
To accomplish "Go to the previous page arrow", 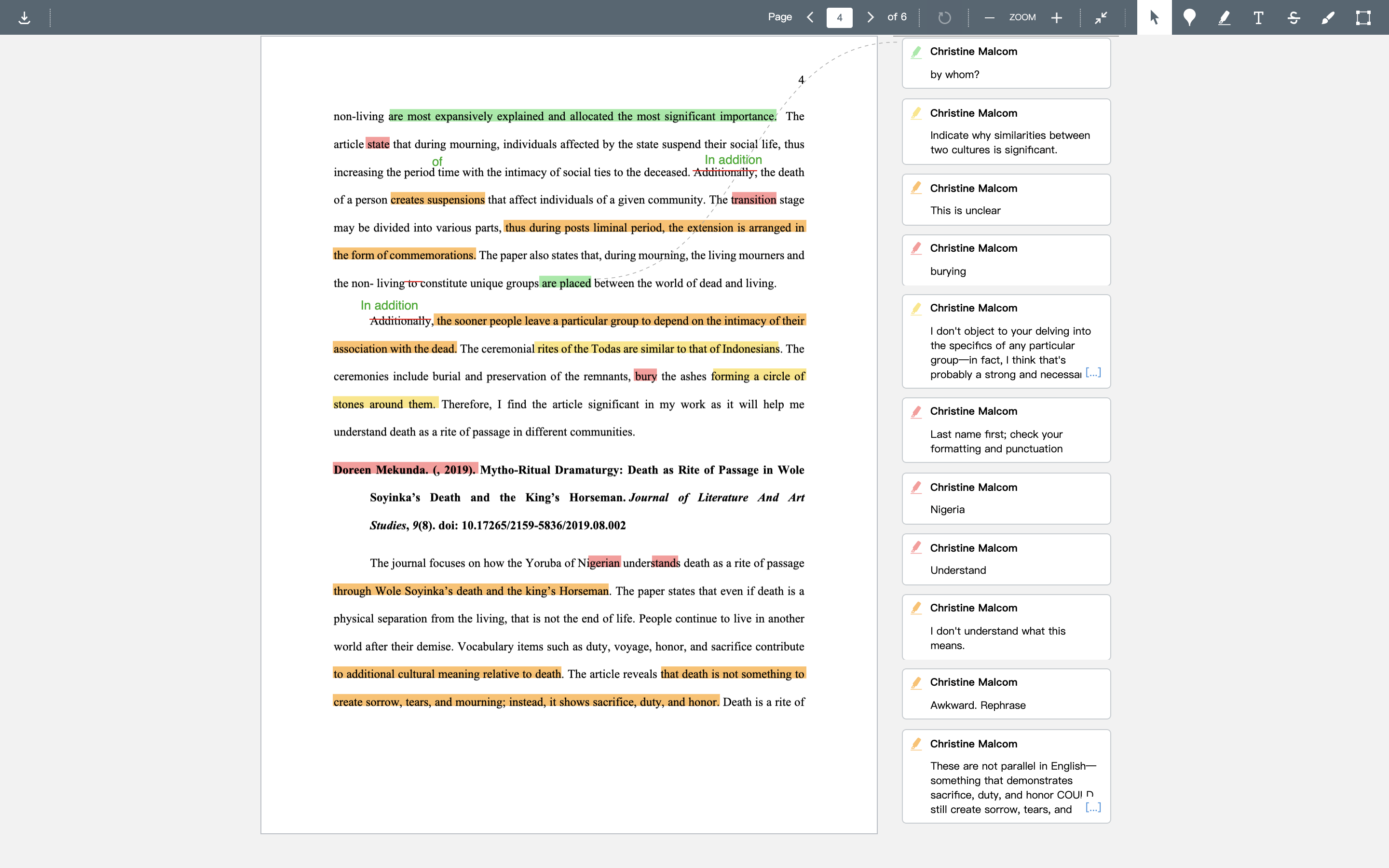I will pos(810,17).
